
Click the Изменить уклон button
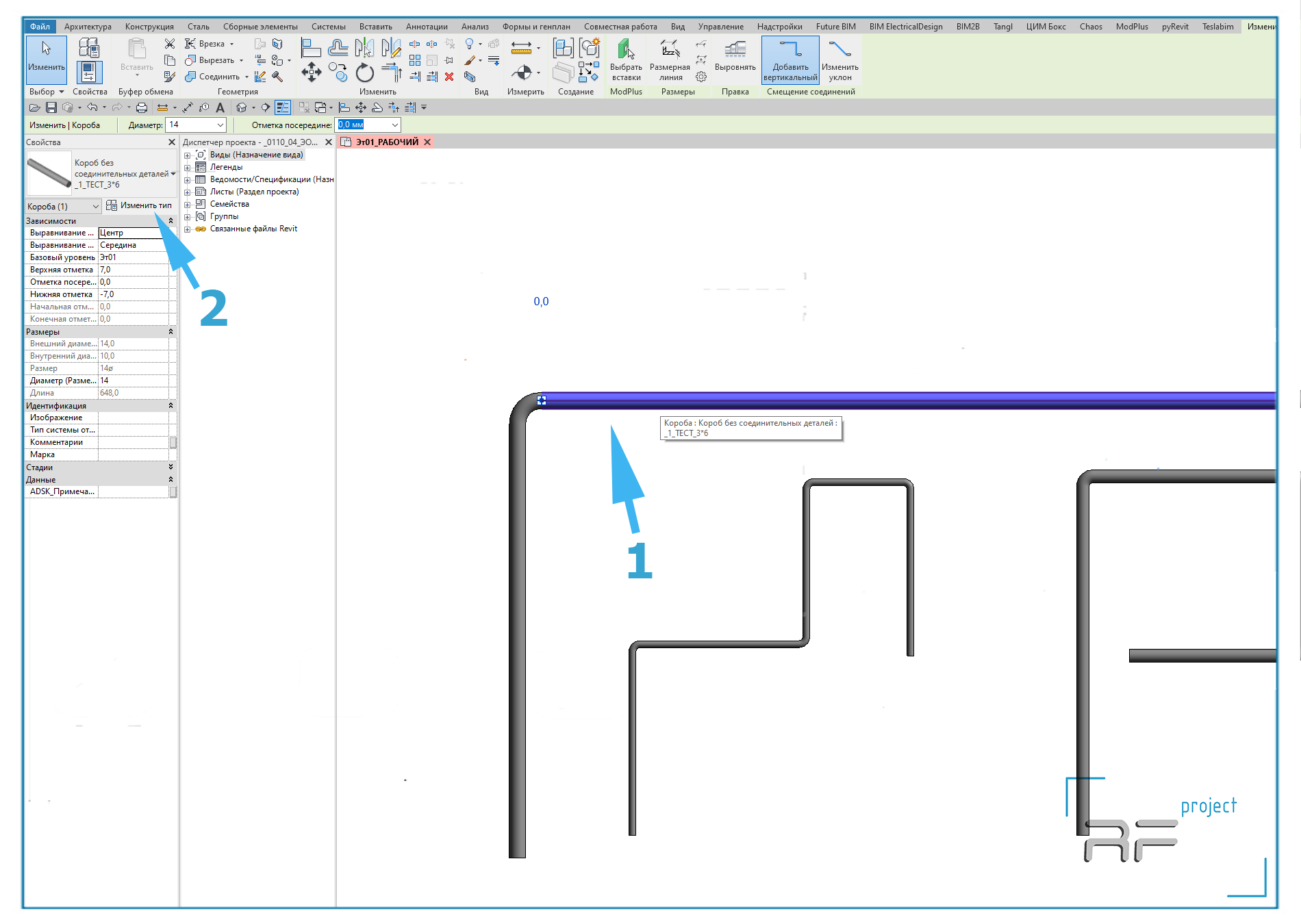pos(840,60)
